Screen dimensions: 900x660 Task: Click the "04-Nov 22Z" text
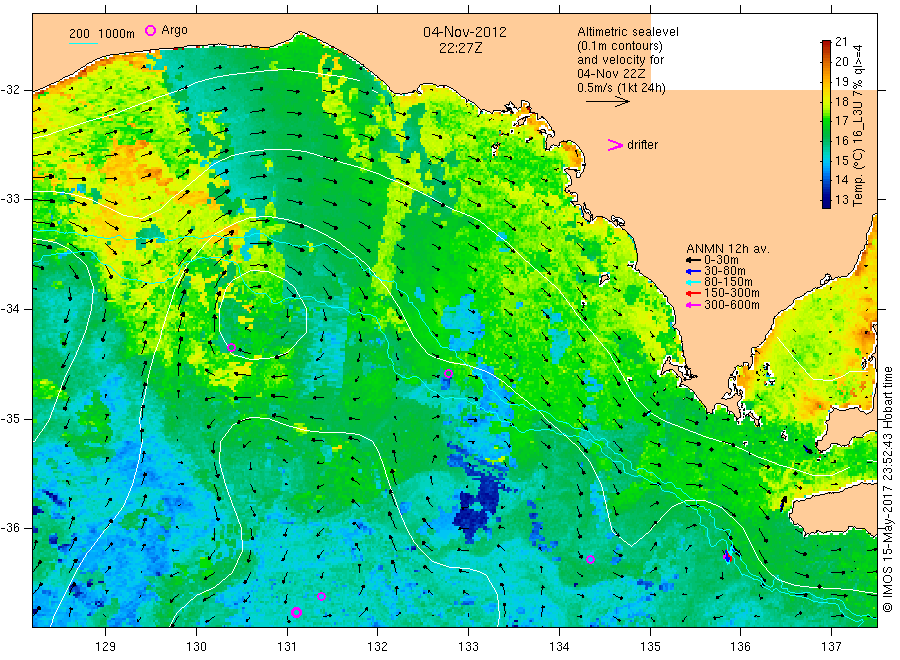pyautogui.click(x=611, y=74)
